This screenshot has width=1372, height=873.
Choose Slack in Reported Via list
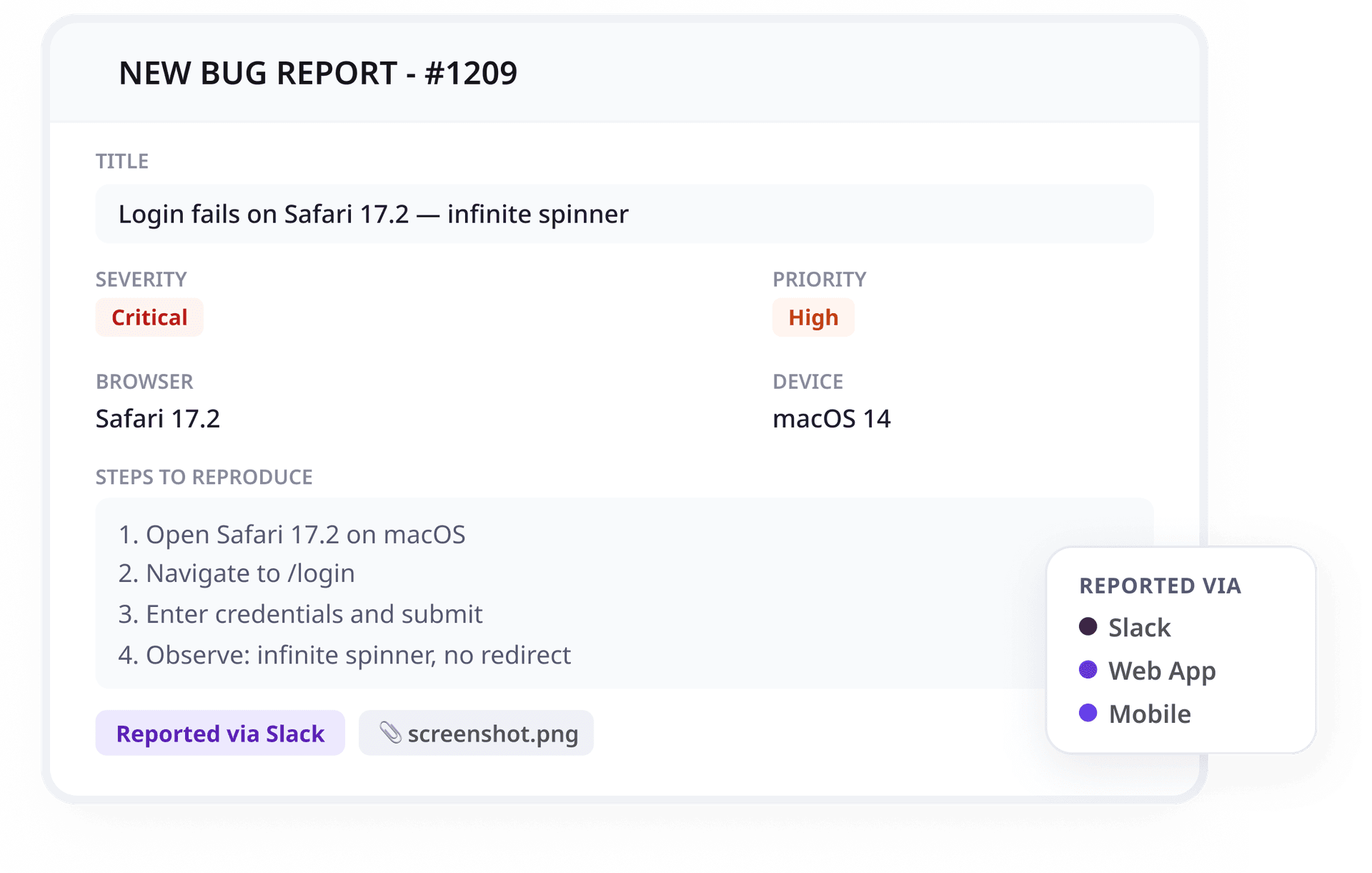[1139, 628]
